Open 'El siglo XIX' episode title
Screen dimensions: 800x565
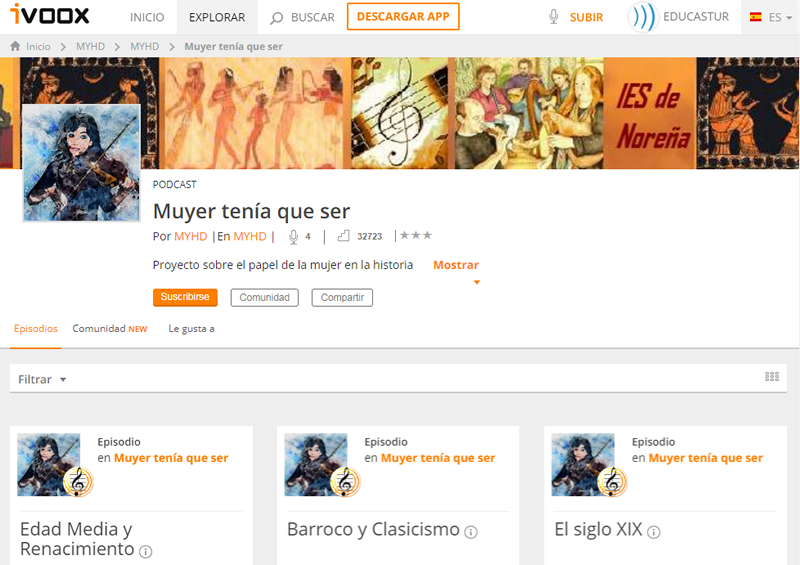598,529
